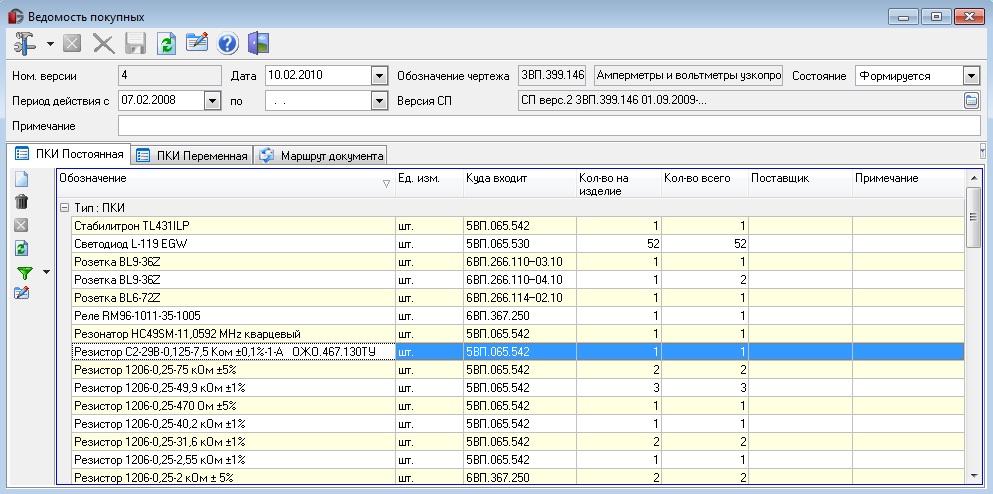Click cell 6ВП.266.114–02.10
The width and height of the screenshot is (993, 494).
pyautogui.click(x=520, y=298)
